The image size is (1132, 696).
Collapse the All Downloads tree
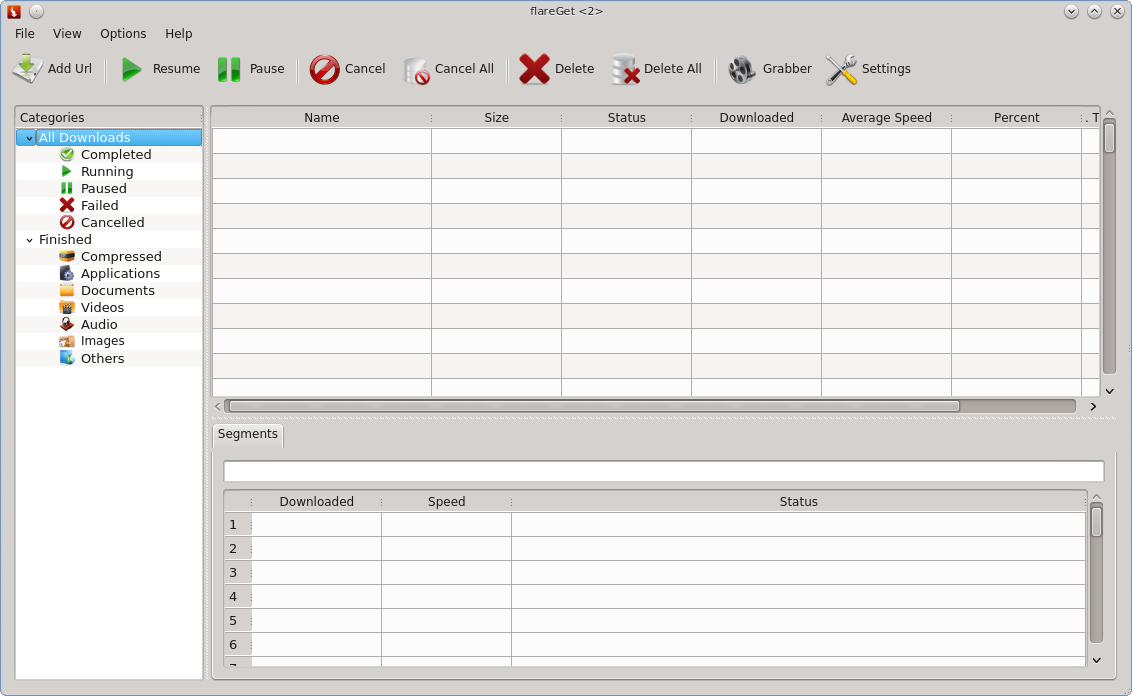pyautogui.click(x=28, y=137)
